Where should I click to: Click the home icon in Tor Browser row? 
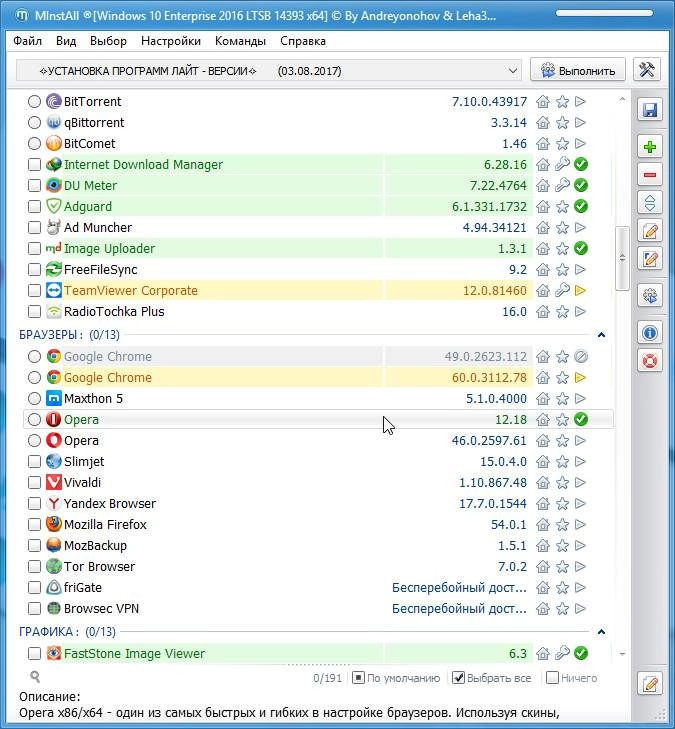543,567
